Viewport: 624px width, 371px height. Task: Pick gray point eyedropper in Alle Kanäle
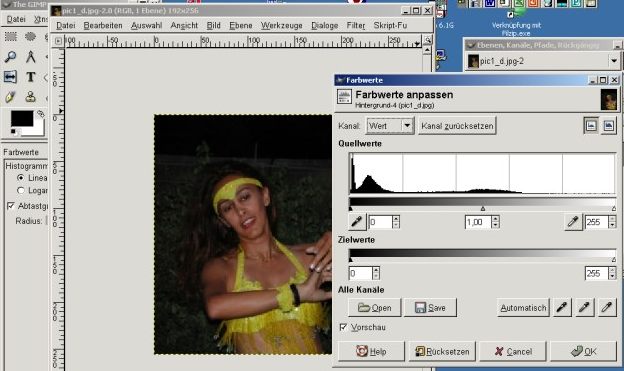pos(584,307)
